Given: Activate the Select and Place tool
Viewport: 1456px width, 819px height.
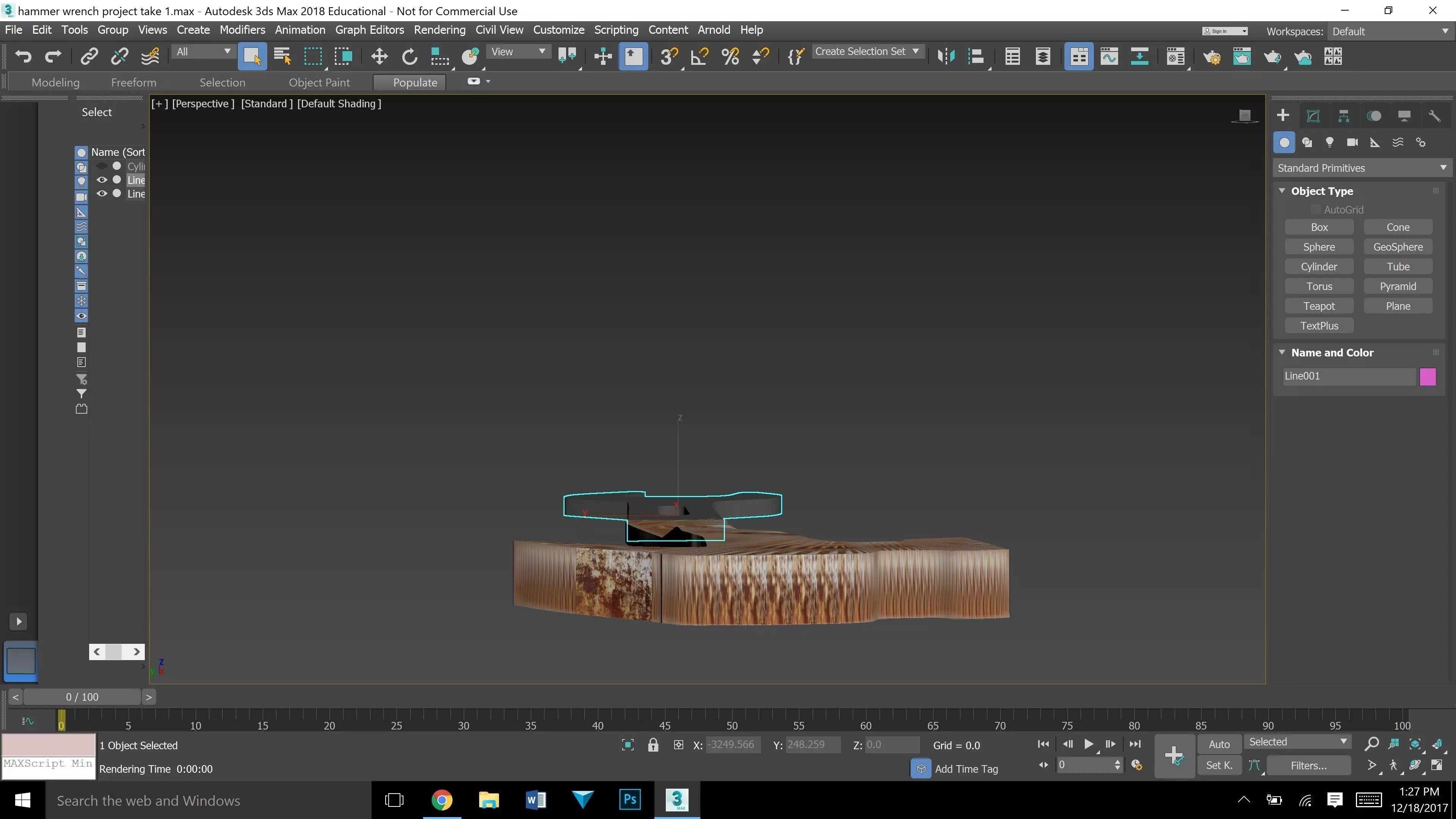Looking at the screenshot, I should click(x=470, y=56).
